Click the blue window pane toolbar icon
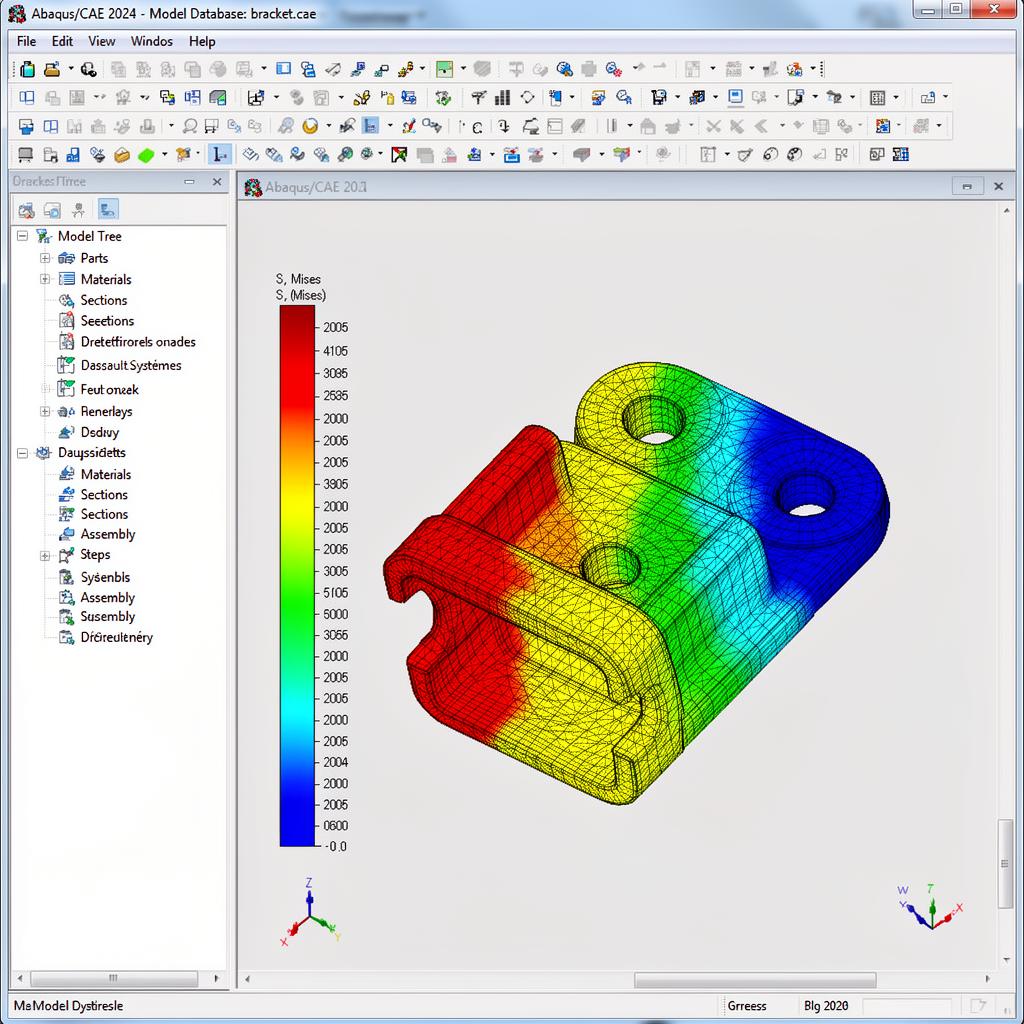Viewport: 1024px width, 1024px height. 283,69
